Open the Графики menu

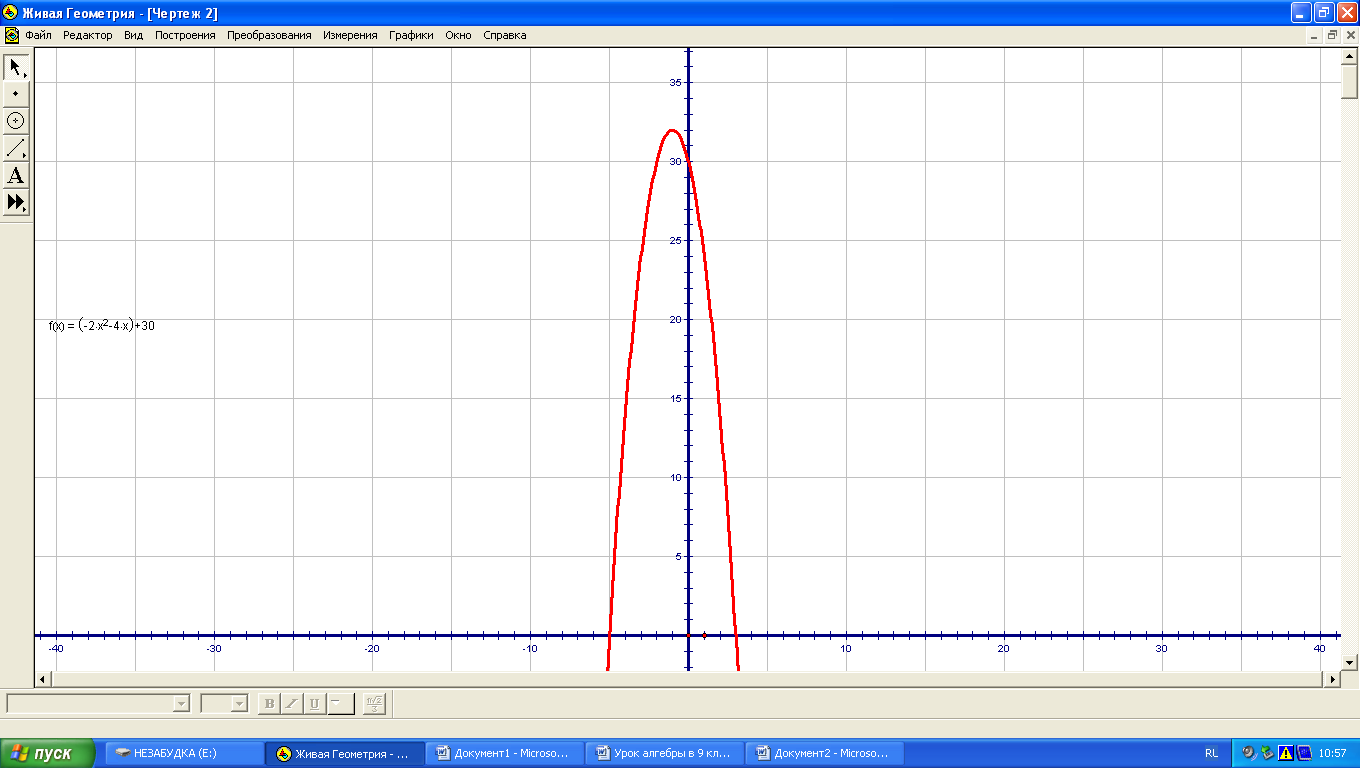(412, 35)
